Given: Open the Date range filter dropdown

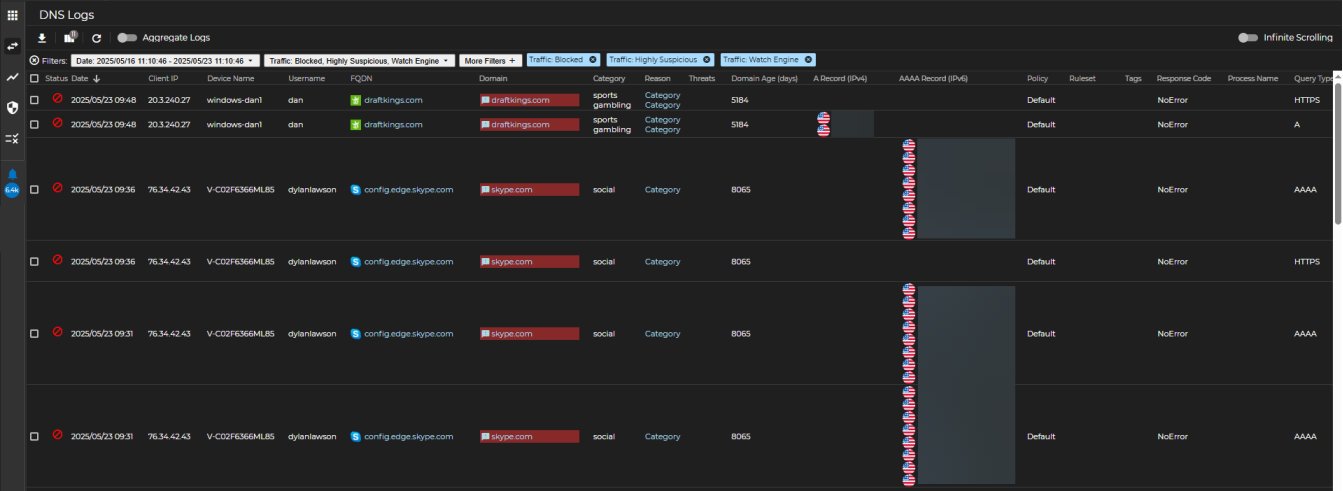Looking at the screenshot, I should point(165,60).
